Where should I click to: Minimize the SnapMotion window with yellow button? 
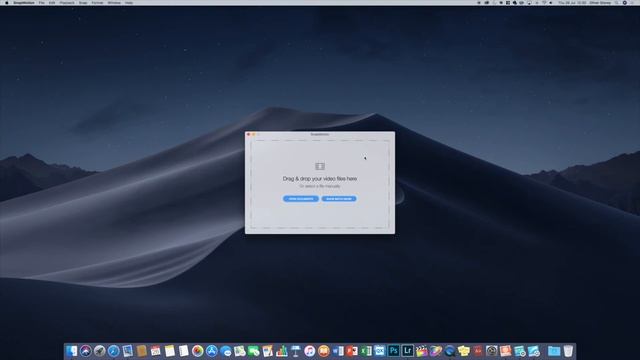[253, 134]
